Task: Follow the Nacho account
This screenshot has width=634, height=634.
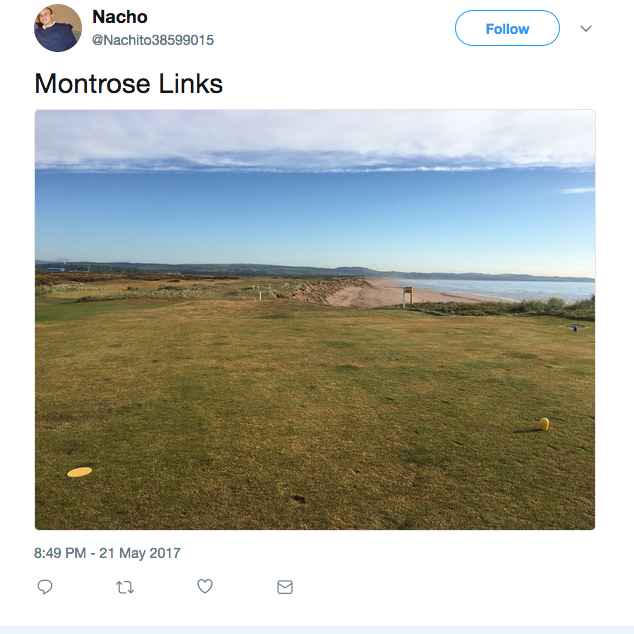Action: pyautogui.click(x=507, y=28)
